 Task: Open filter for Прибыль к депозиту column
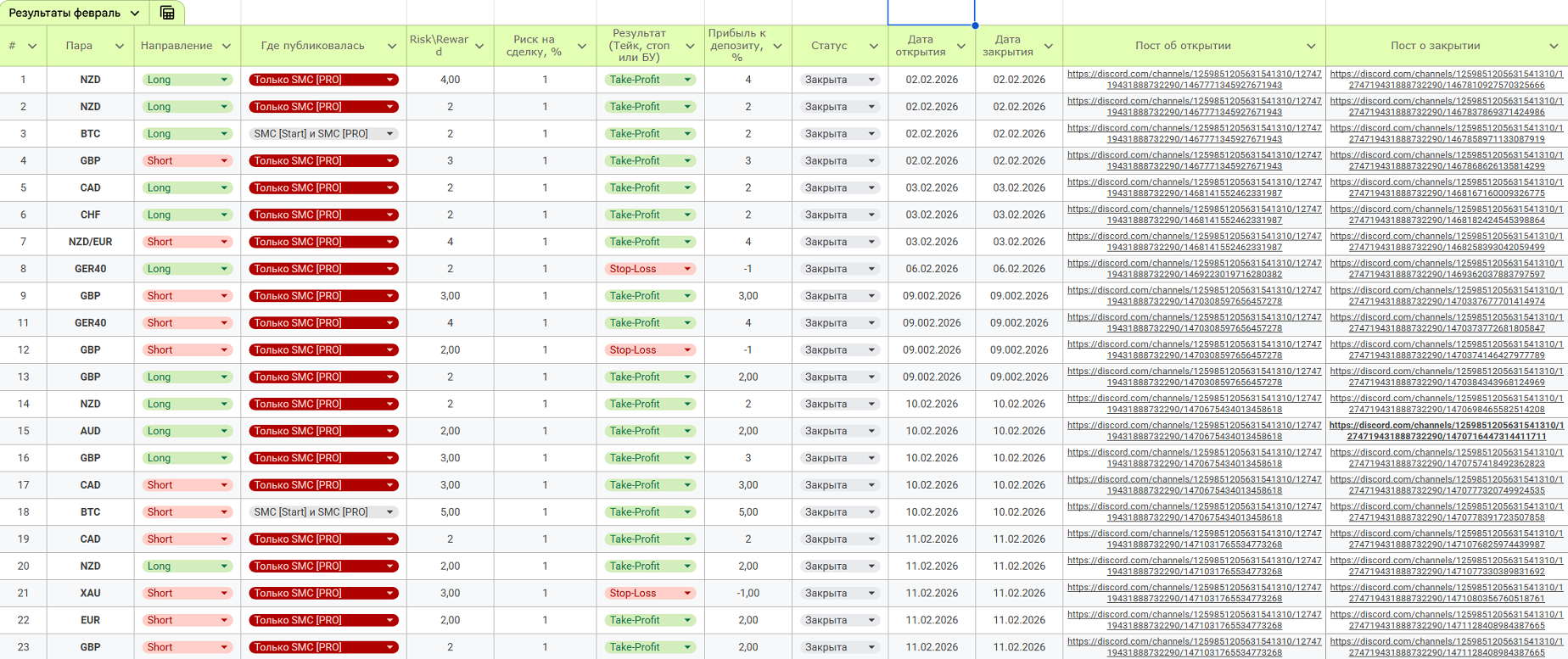tap(777, 46)
